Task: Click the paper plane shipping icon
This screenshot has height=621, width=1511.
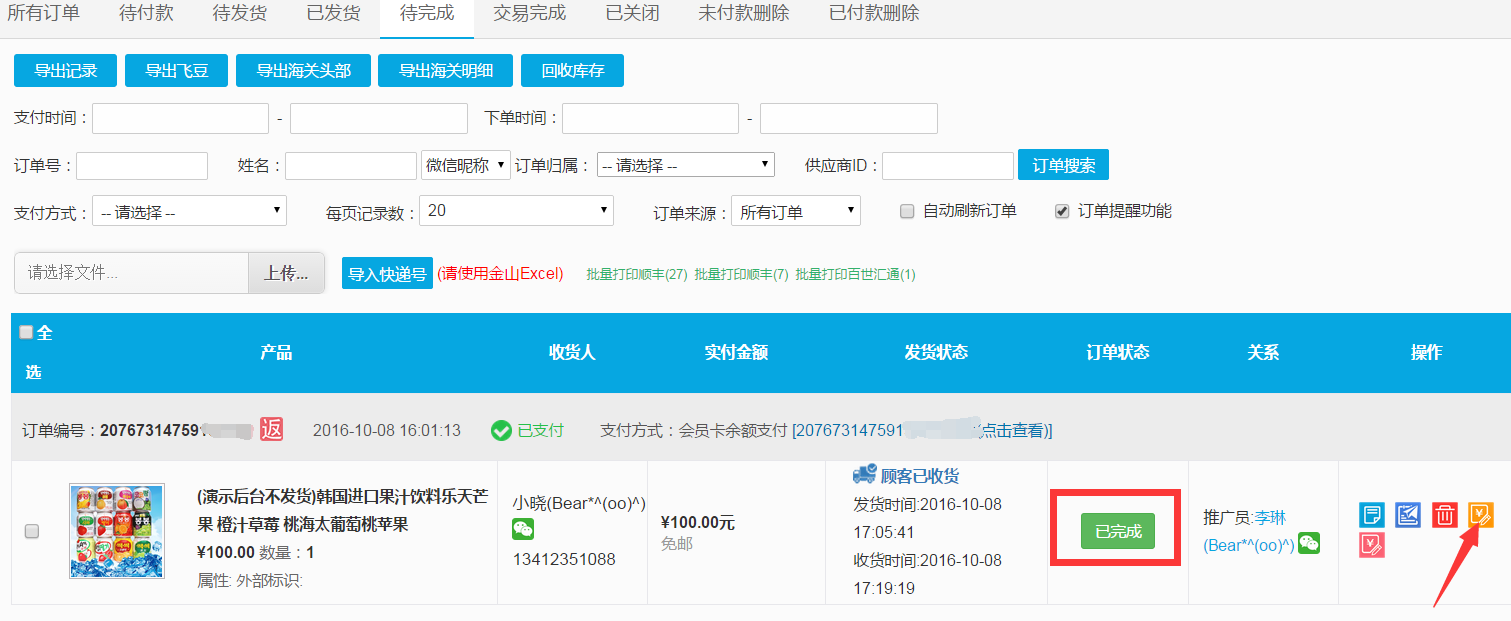Action: click(x=1408, y=515)
